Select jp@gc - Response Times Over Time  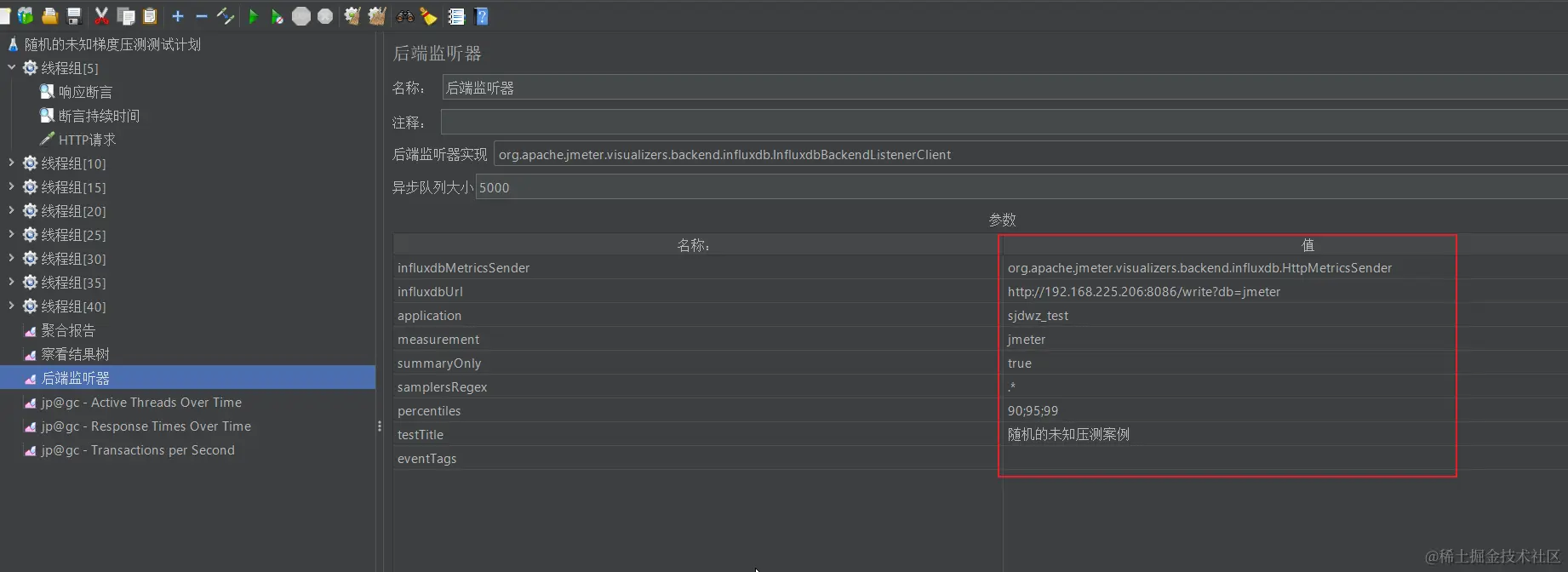pyautogui.click(x=146, y=426)
